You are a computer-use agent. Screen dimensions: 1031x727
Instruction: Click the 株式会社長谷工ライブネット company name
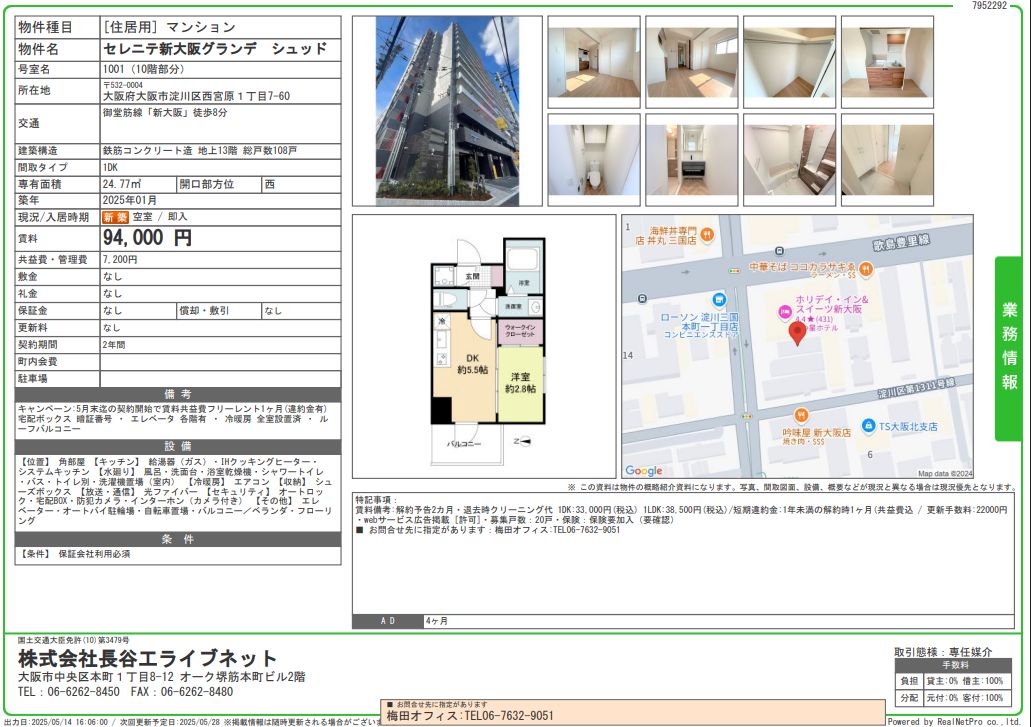[147, 658]
